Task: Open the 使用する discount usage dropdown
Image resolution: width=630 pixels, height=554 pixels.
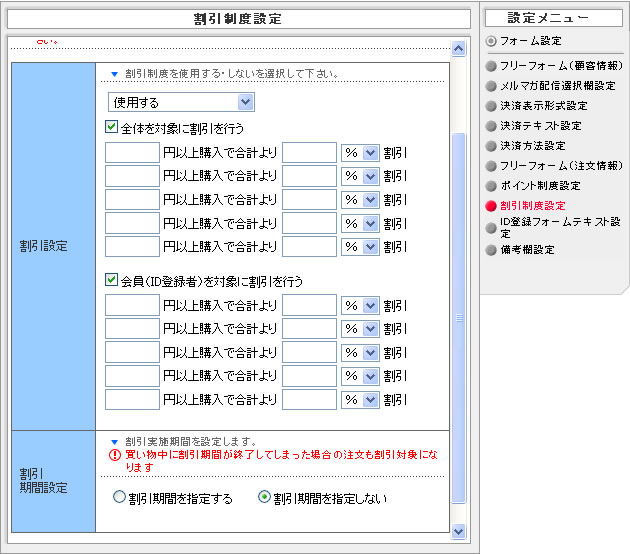Action: point(181,102)
